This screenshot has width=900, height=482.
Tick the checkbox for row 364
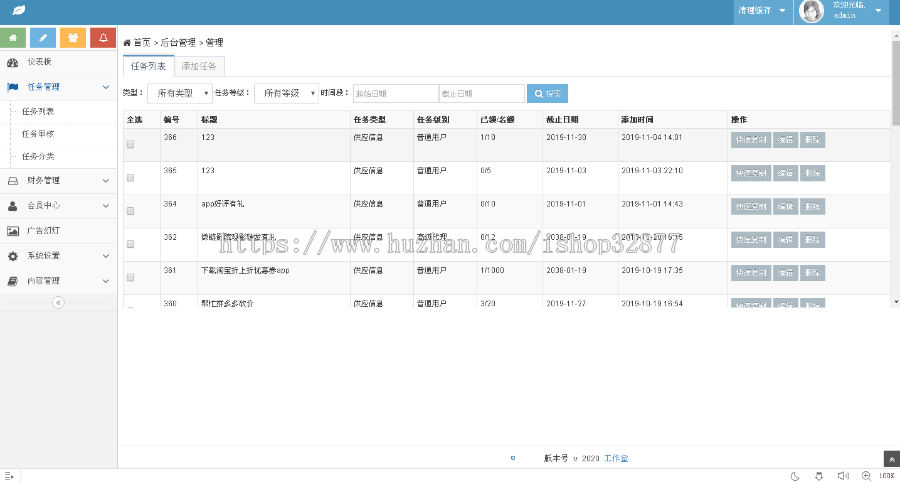point(130,211)
